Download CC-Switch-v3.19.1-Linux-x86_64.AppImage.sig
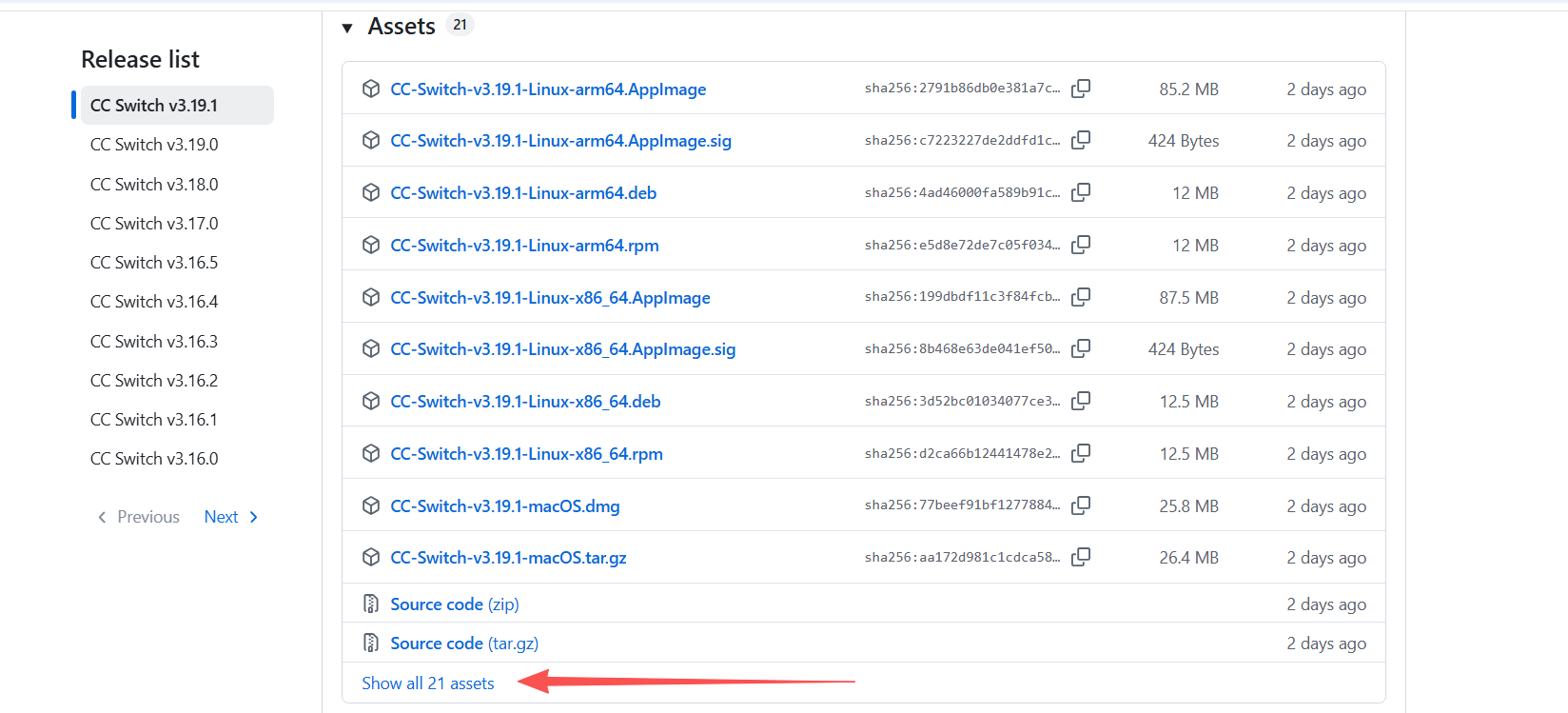This screenshot has height=713, width=1568. (x=563, y=349)
